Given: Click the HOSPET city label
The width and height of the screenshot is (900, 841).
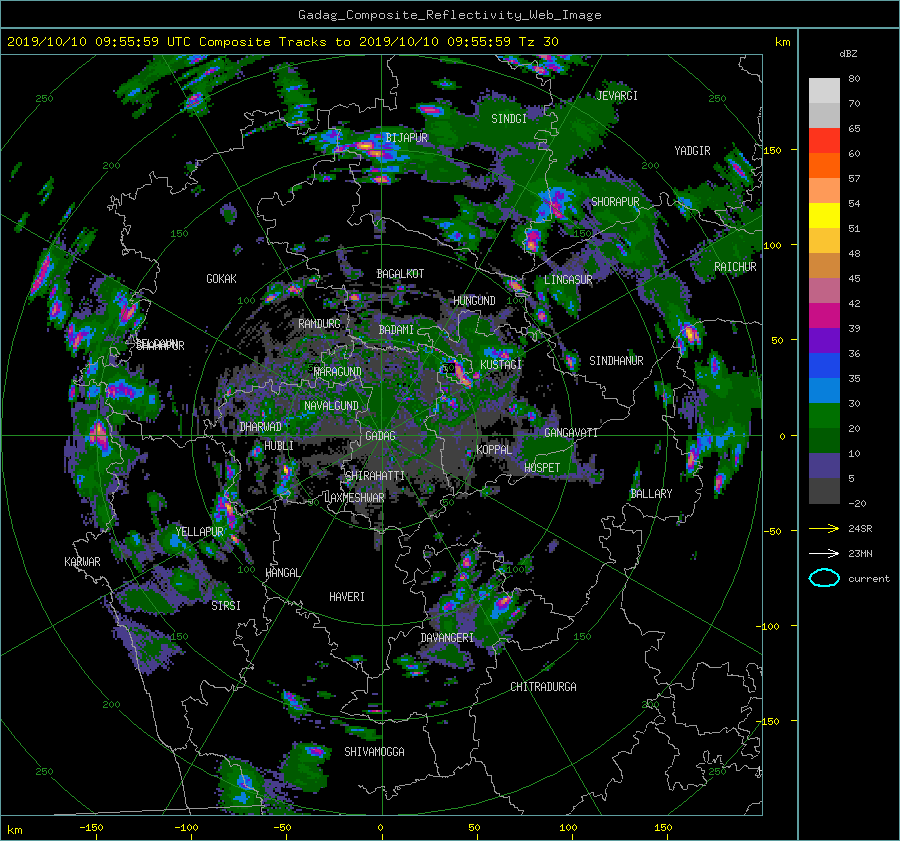Looking at the screenshot, I should [542, 468].
